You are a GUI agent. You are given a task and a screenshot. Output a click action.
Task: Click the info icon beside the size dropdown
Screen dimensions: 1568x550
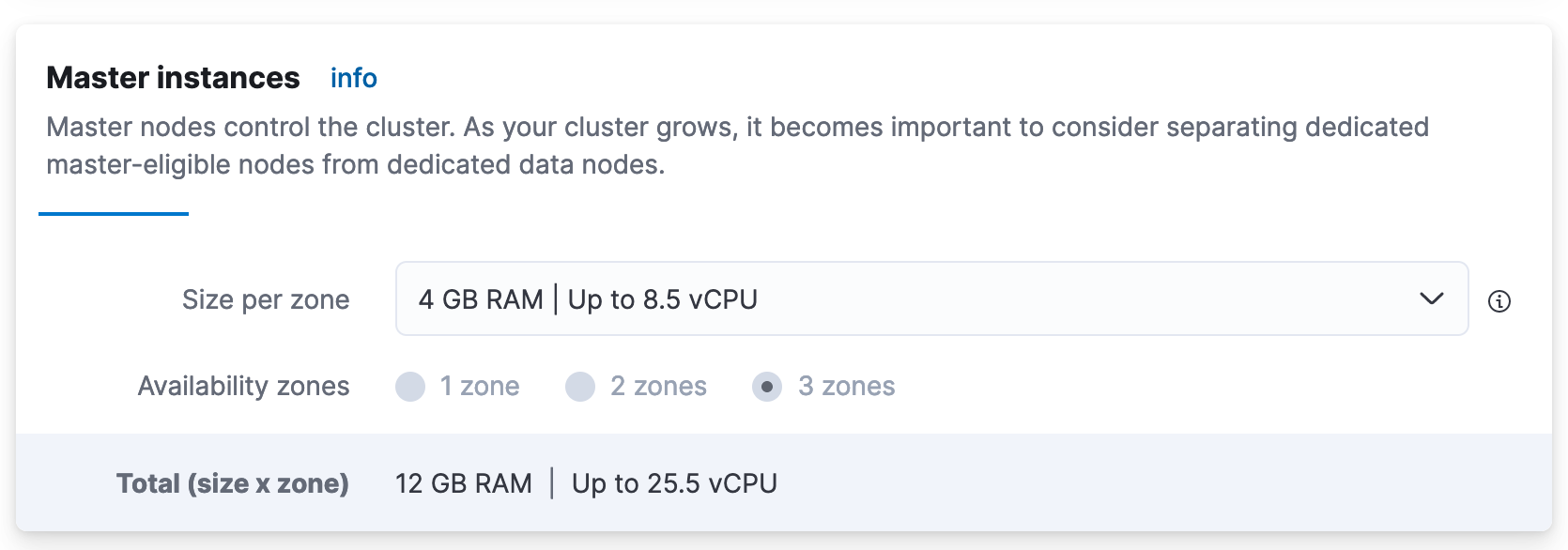[1499, 301]
